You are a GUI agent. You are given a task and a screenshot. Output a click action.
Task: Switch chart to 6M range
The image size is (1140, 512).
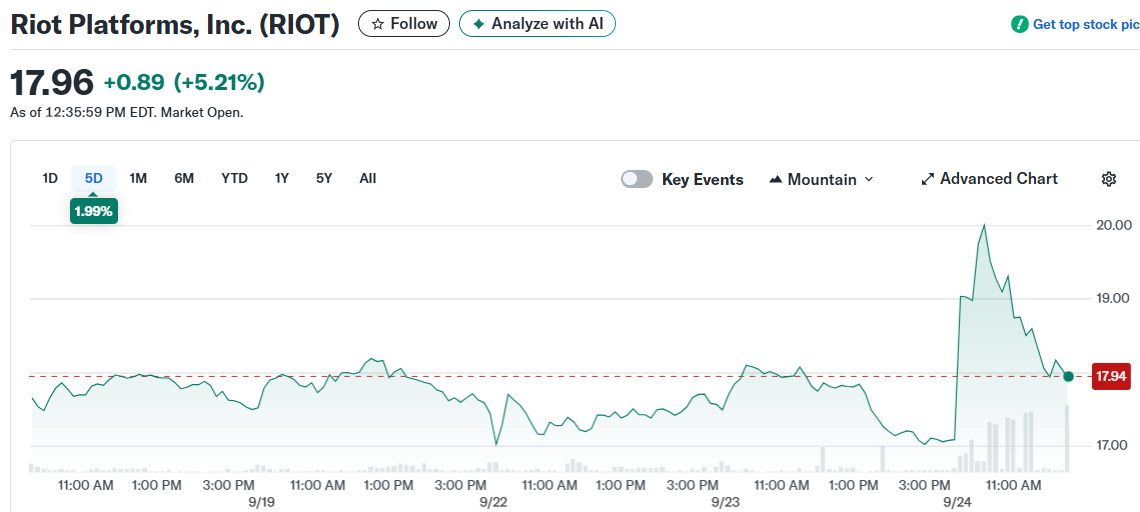click(184, 178)
